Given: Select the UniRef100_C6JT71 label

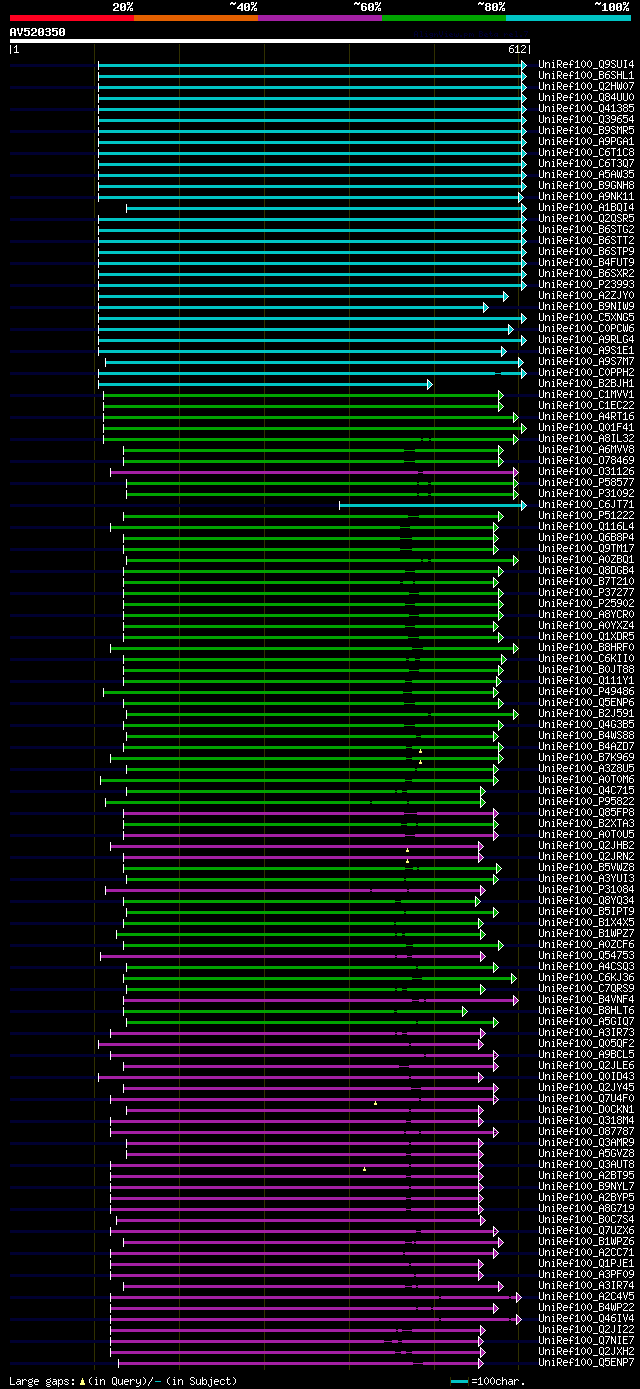Looking at the screenshot, I should (586, 504).
